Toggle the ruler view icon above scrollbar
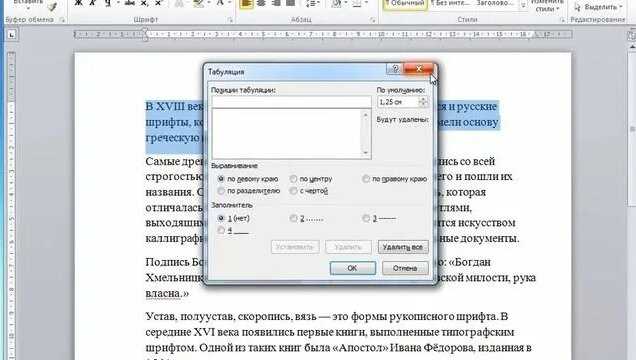 [632, 35]
